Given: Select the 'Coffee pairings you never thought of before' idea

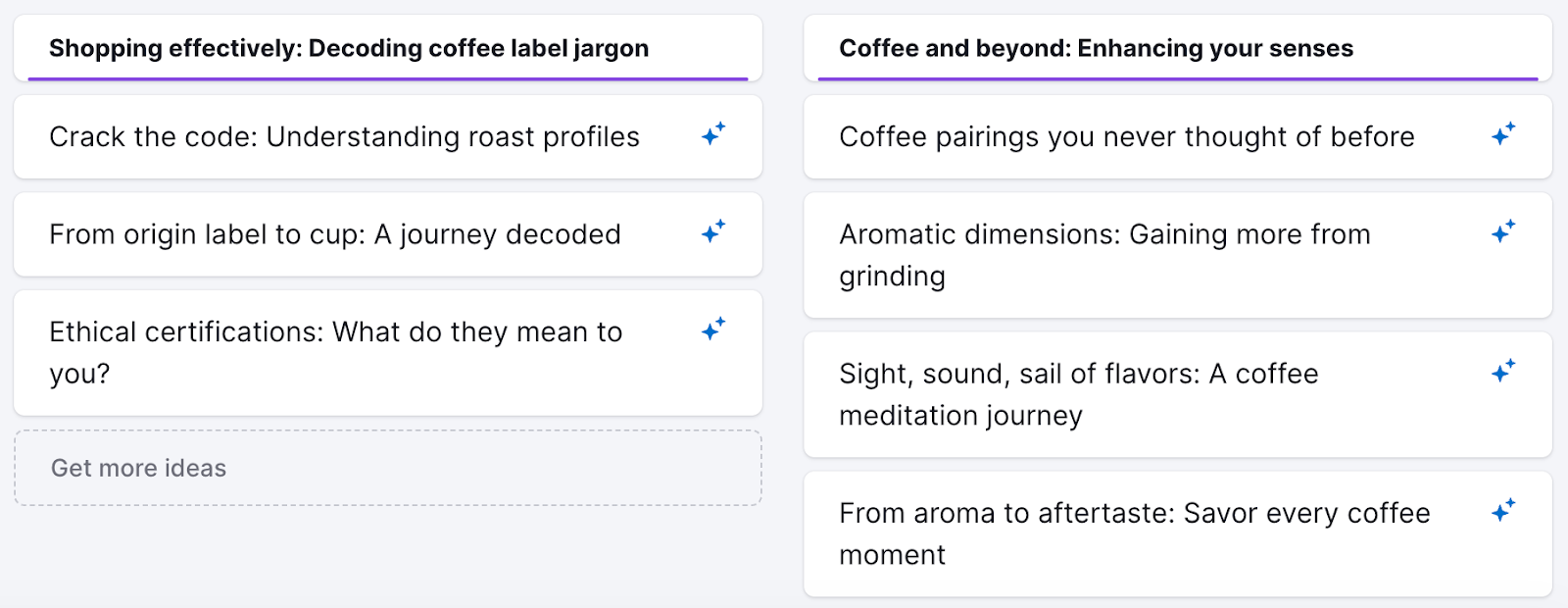Looking at the screenshot, I should [x=1125, y=136].
